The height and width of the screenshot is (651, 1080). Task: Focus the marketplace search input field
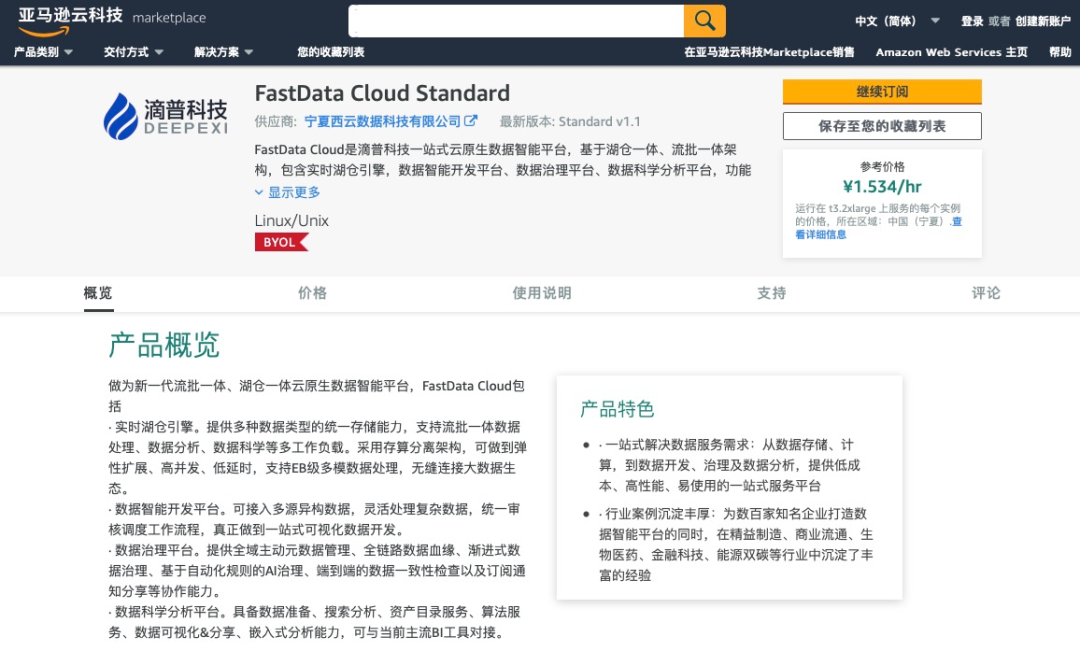[516, 21]
